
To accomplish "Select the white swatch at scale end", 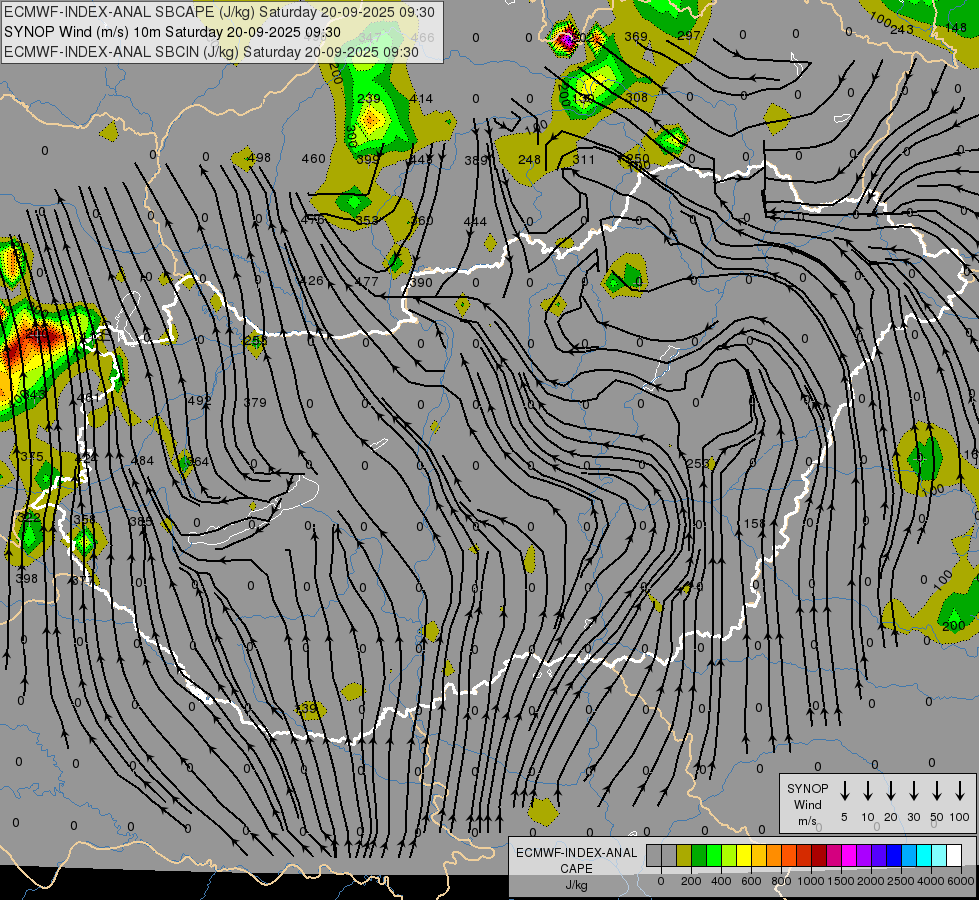I will coord(954,855).
